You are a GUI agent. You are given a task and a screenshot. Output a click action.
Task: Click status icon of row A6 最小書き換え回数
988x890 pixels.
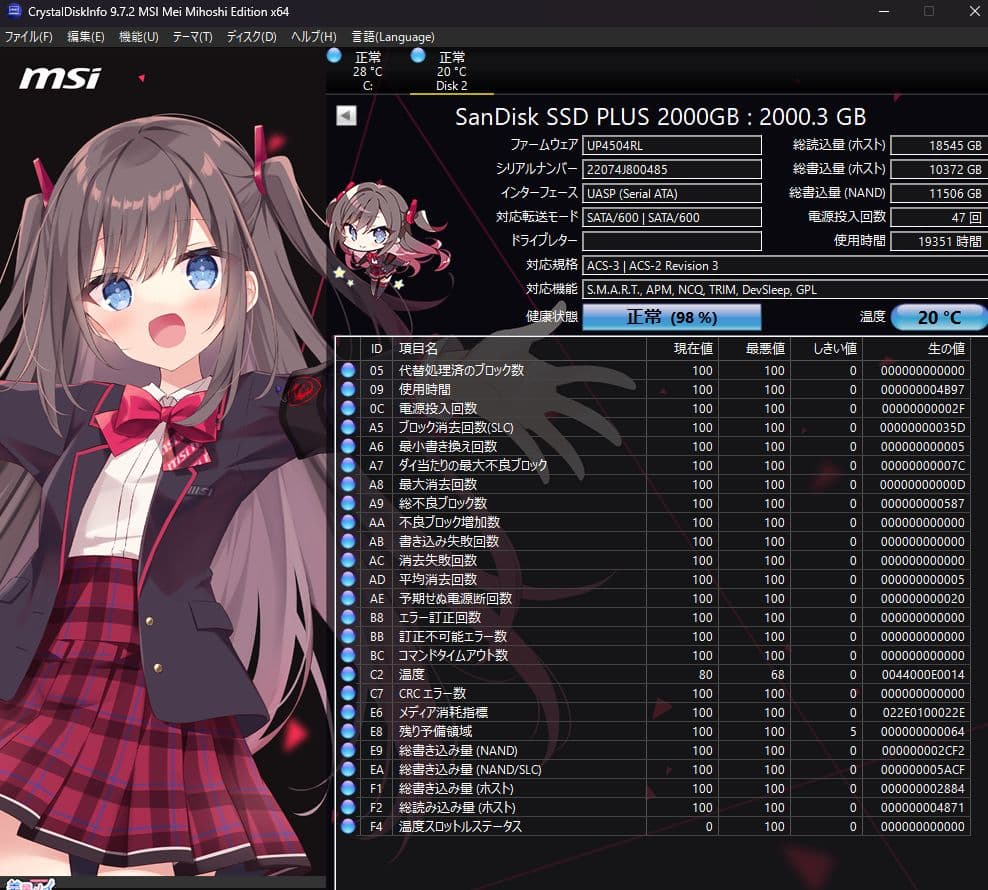[348, 446]
